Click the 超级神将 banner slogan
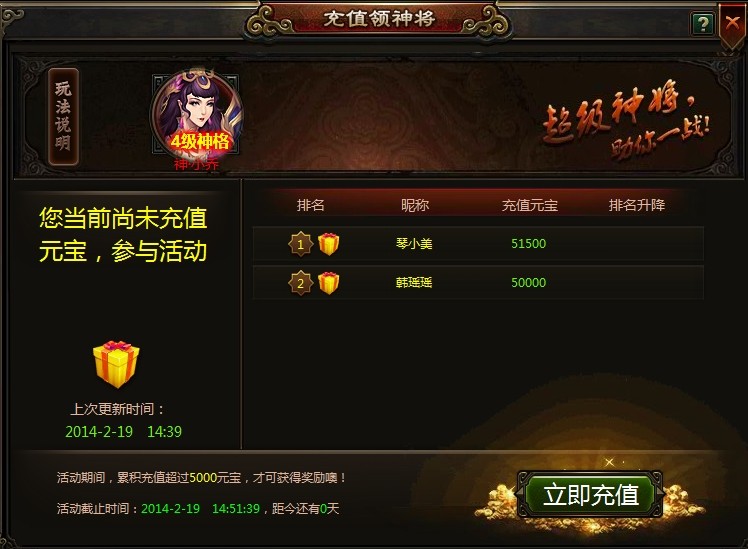This screenshot has height=549, width=748. [x=626, y=119]
